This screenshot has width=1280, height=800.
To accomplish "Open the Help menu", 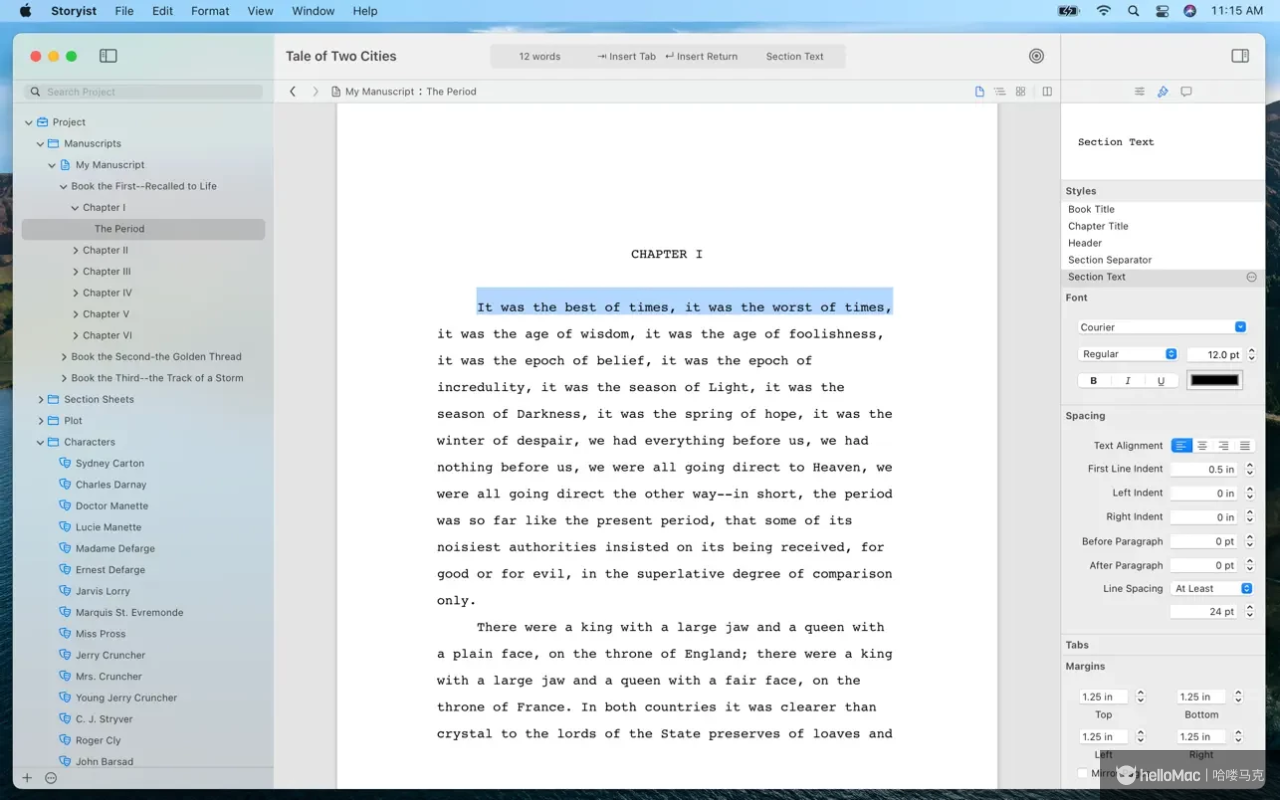I will [365, 11].
